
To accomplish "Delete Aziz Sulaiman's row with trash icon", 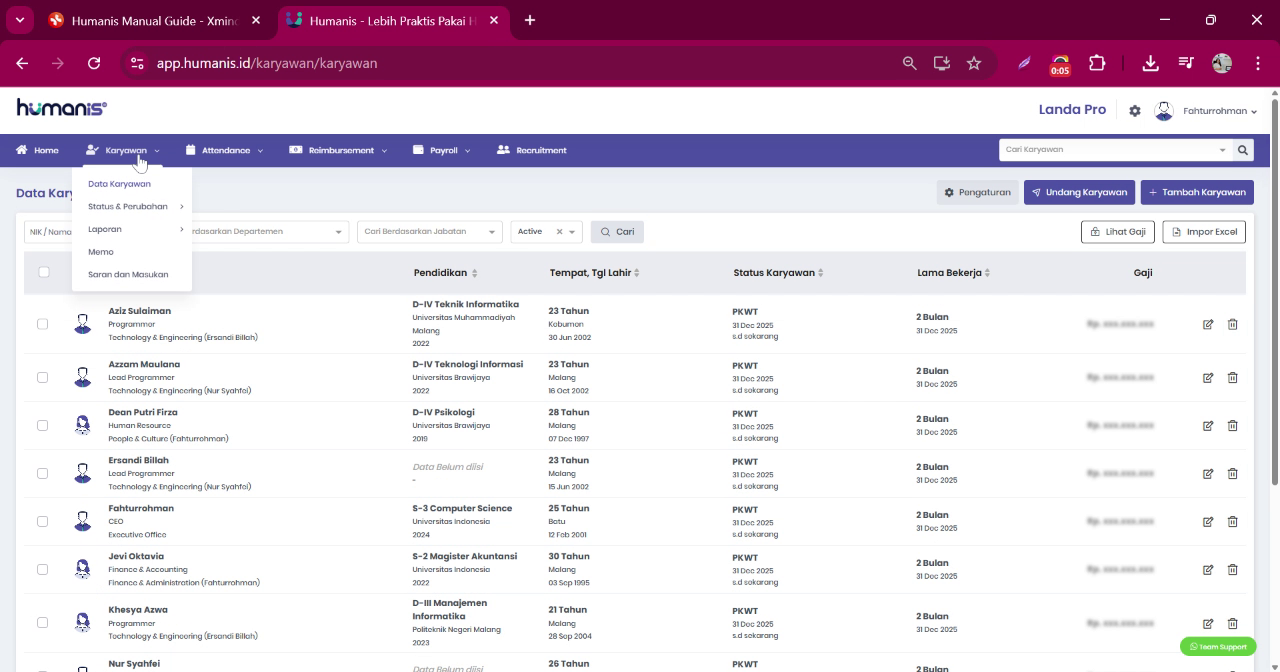I will click(x=1232, y=324).
